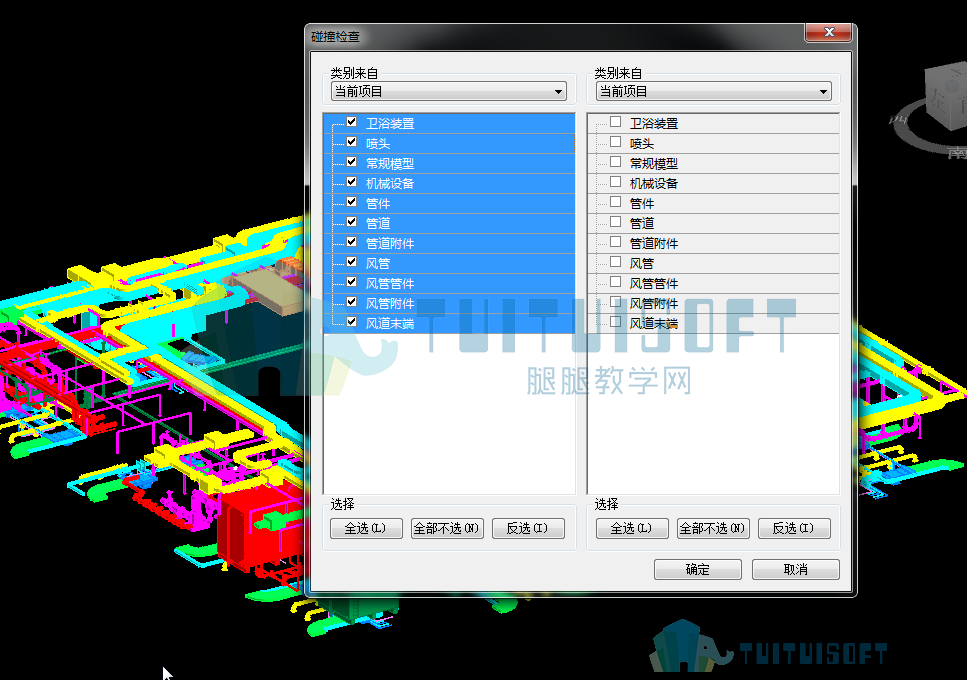
Task: Uncheck 管道附件 in the left category list
Action: pyautogui.click(x=352, y=242)
